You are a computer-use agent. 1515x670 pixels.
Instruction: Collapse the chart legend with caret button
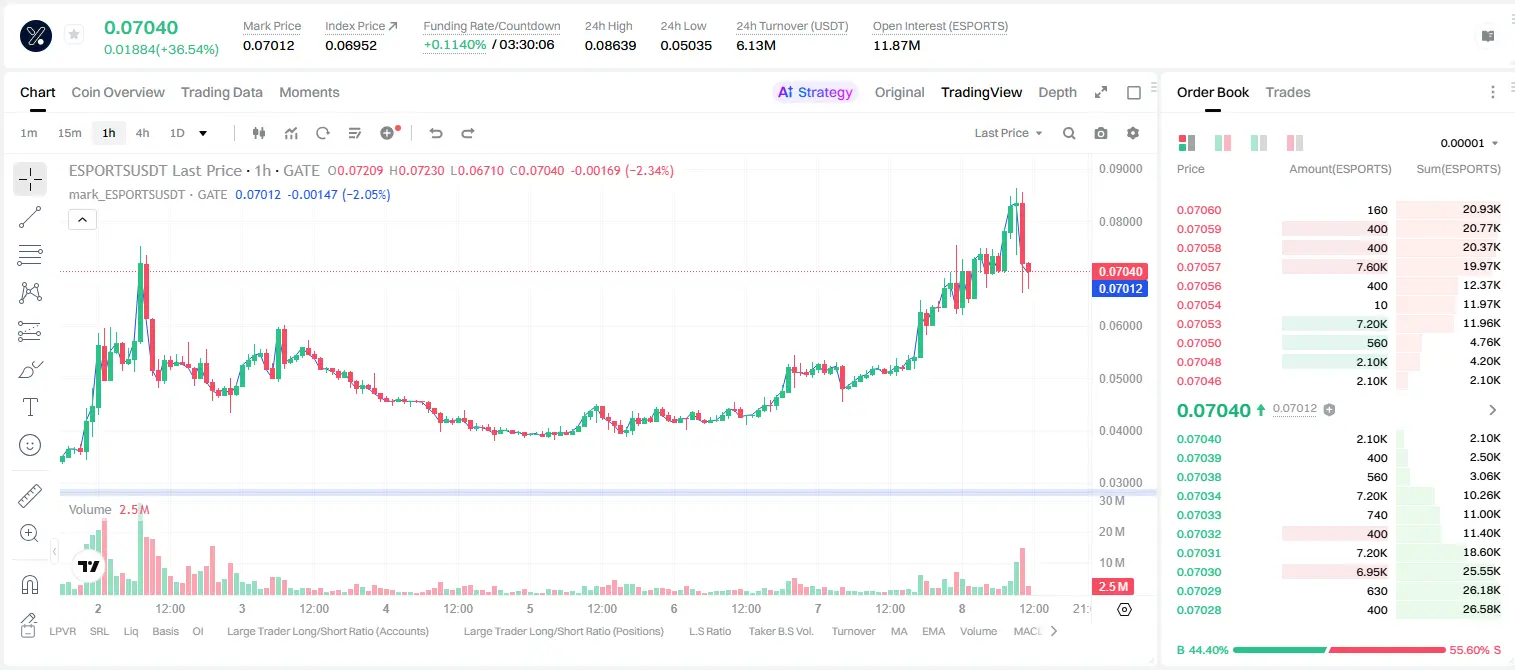coord(83,220)
